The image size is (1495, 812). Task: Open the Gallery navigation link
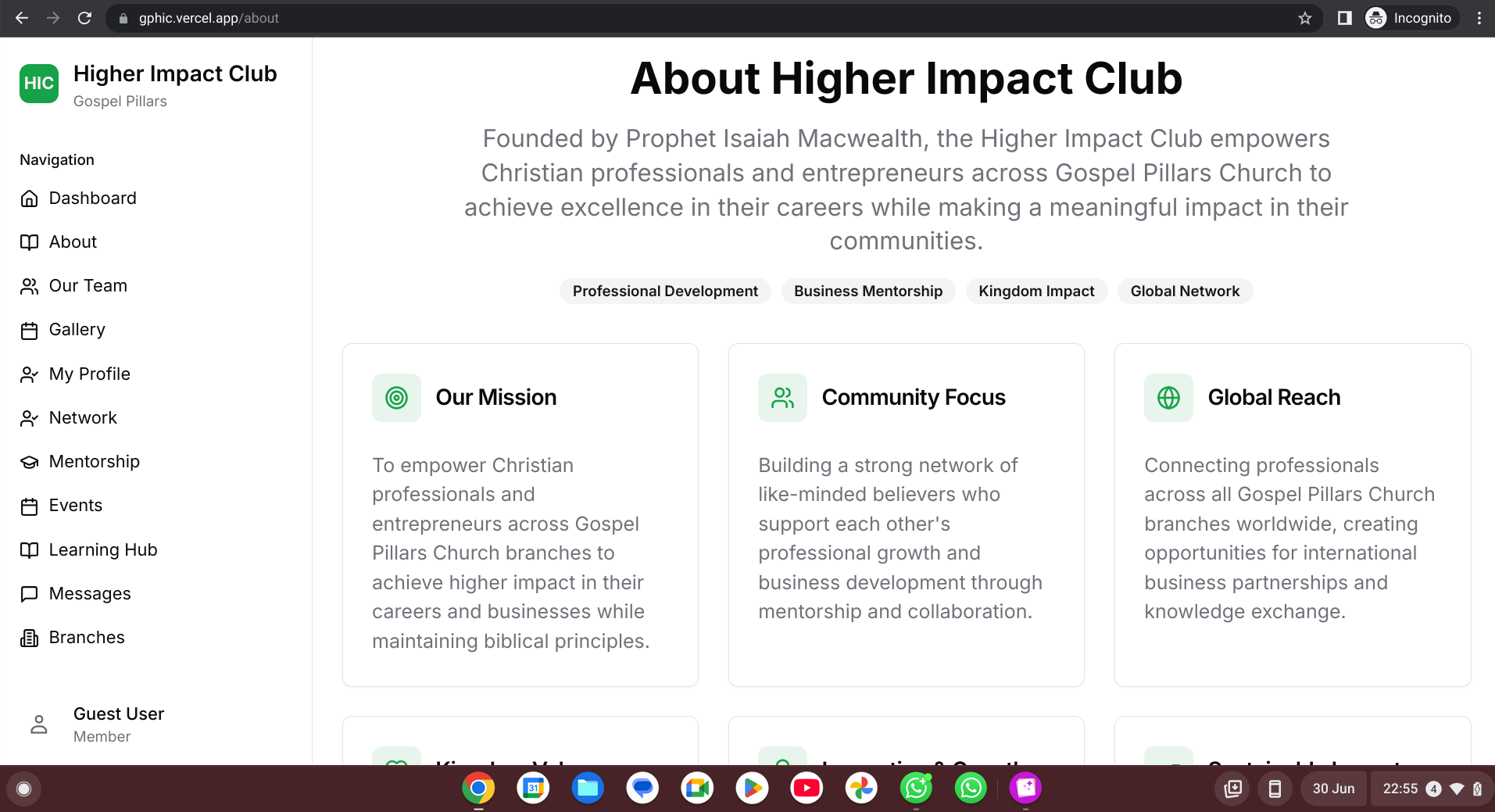(x=156, y=330)
